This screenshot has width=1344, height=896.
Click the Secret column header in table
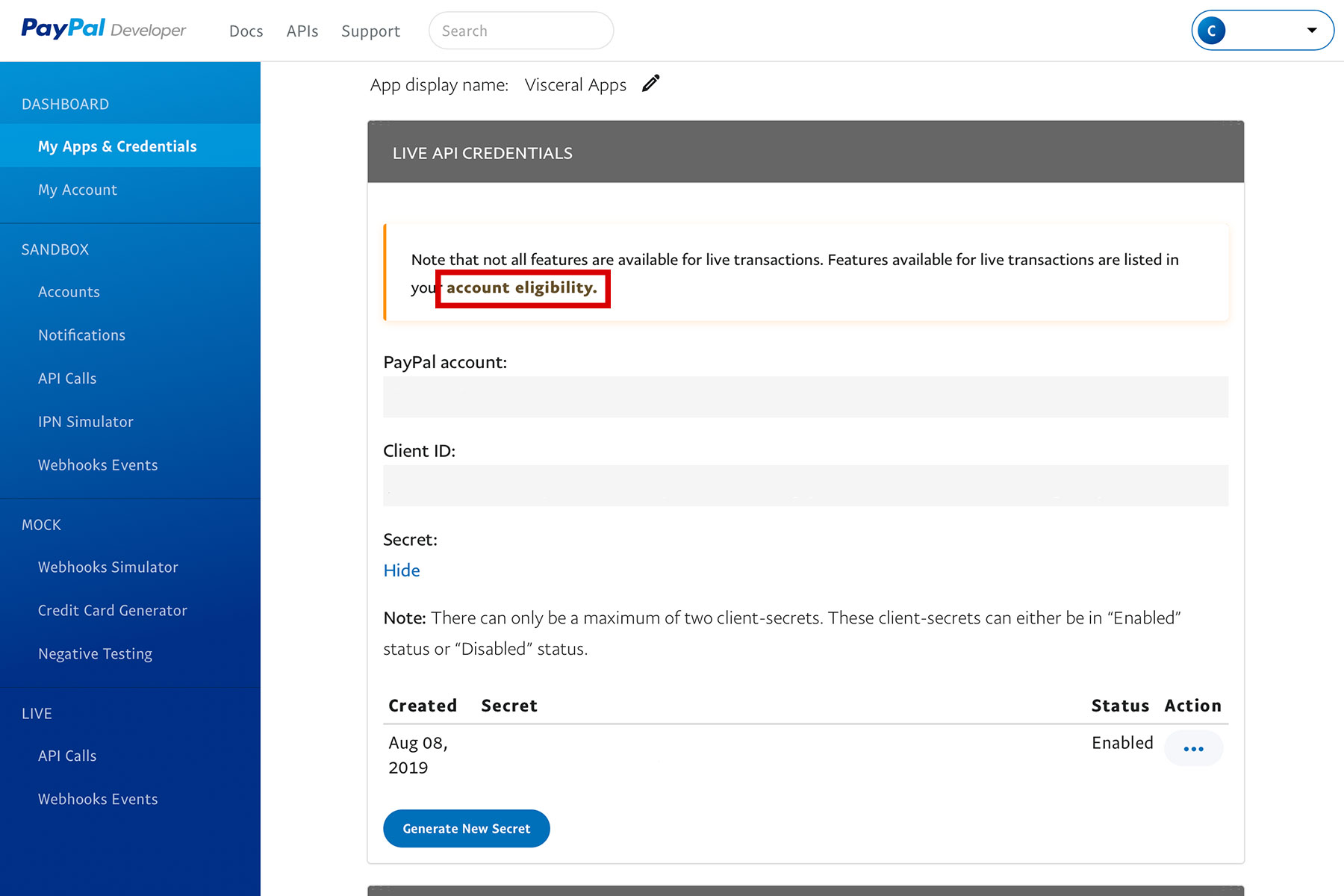click(509, 706)
